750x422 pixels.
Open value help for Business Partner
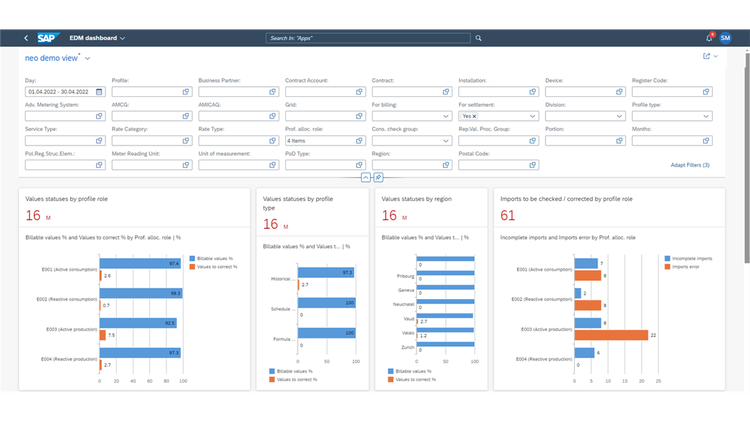(x=273, y=92)
